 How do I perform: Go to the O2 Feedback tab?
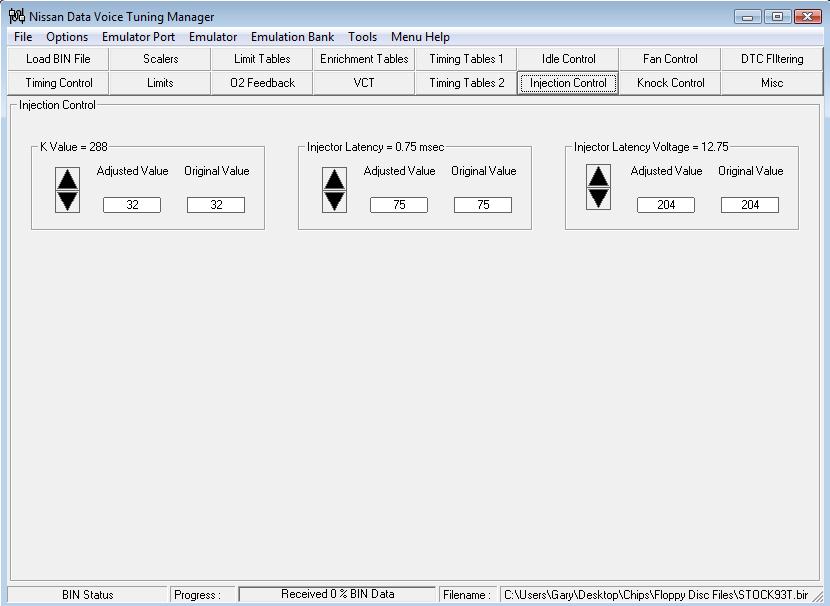[262, 83]
